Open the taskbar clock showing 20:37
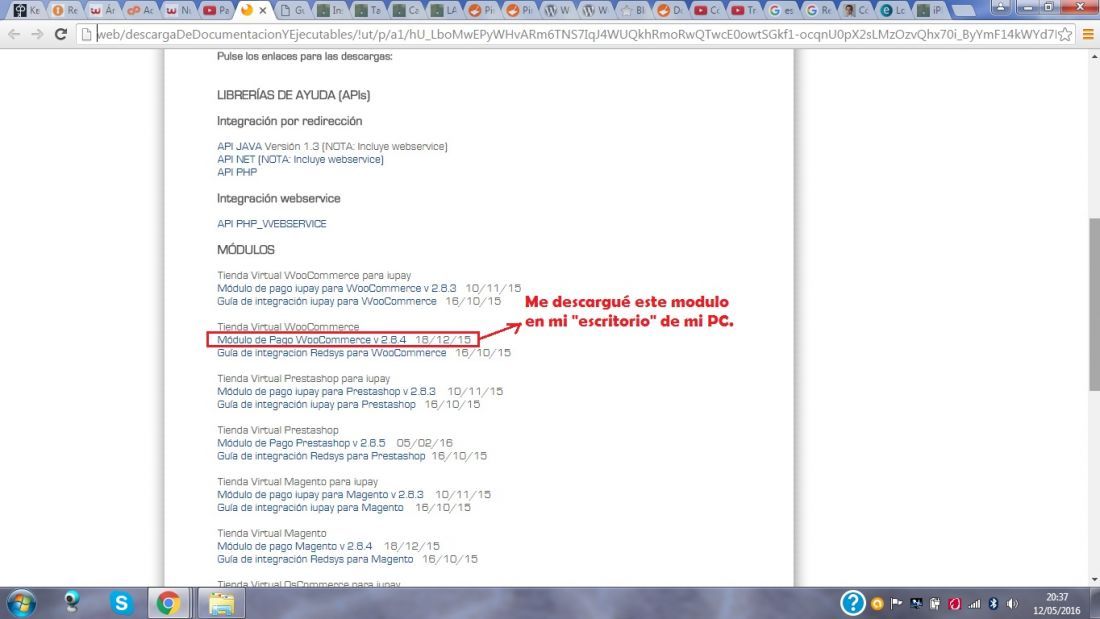 pyautogui.click(x=1057, y=604)
